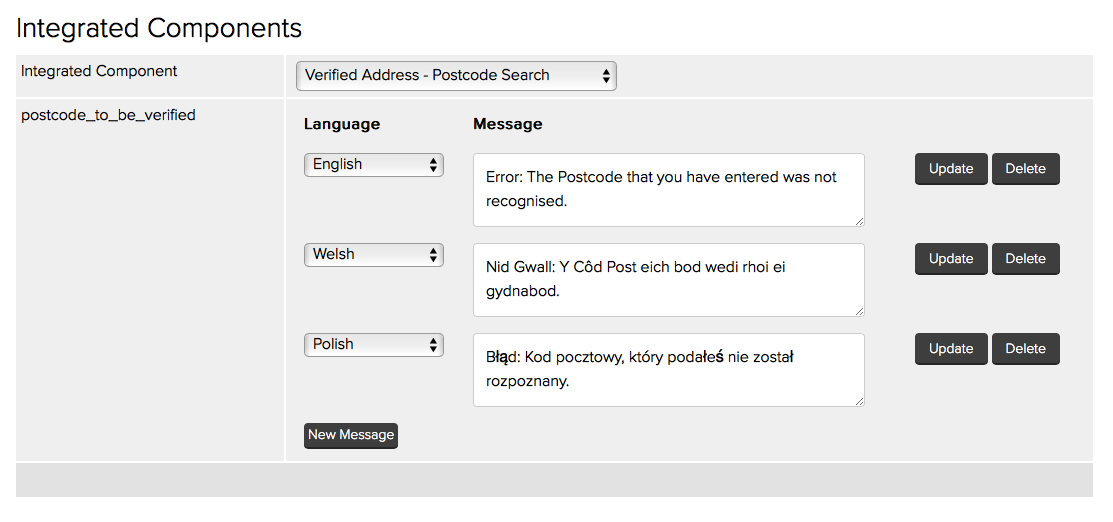The height and width of the screenshot is (522, 1113).
Task: Remove the Welsh message with Delete
Action: click(1025, 259)
